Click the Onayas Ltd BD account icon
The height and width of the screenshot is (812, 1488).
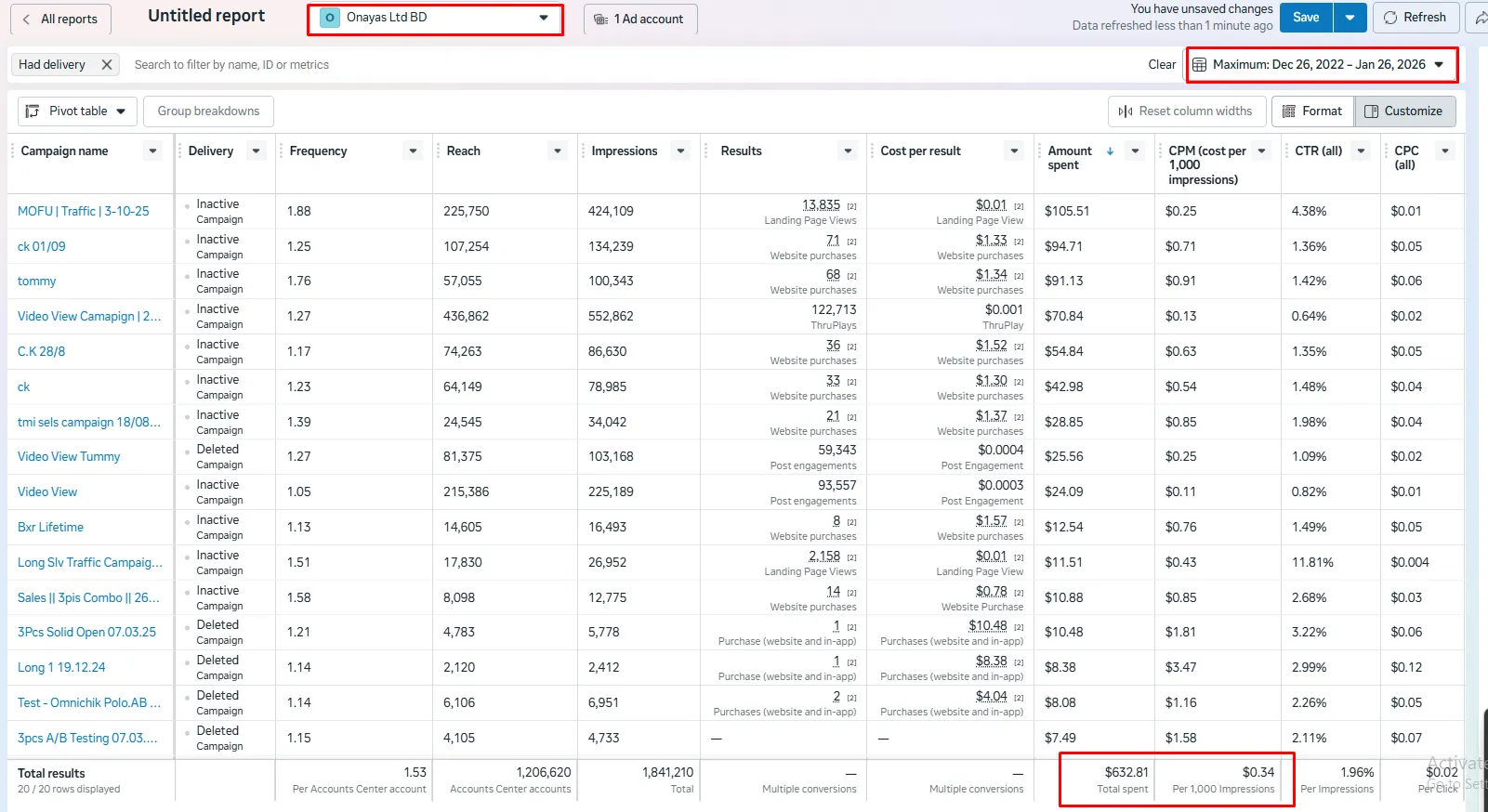coord(330,18)
